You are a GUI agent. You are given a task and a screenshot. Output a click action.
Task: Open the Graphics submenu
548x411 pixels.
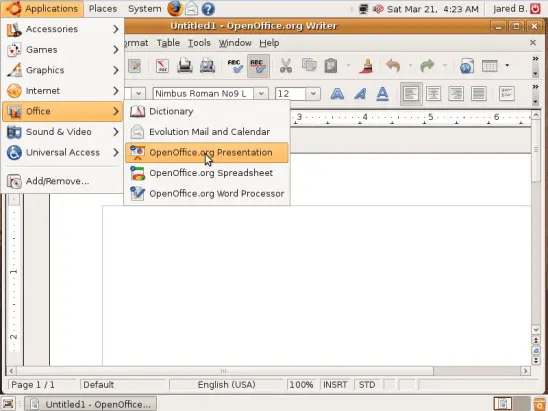click(62, 70)
